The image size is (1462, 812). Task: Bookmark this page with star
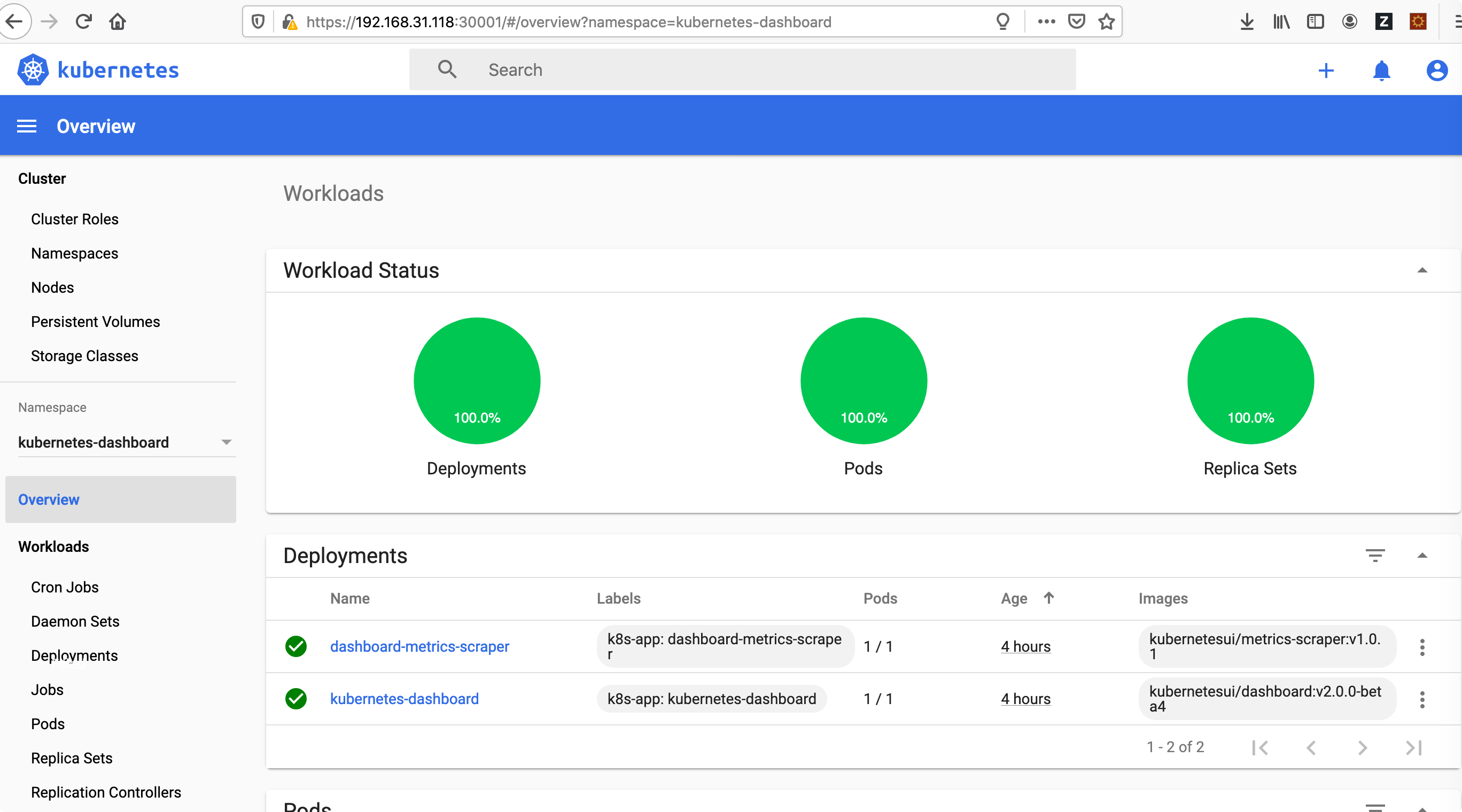point(1106,21)
